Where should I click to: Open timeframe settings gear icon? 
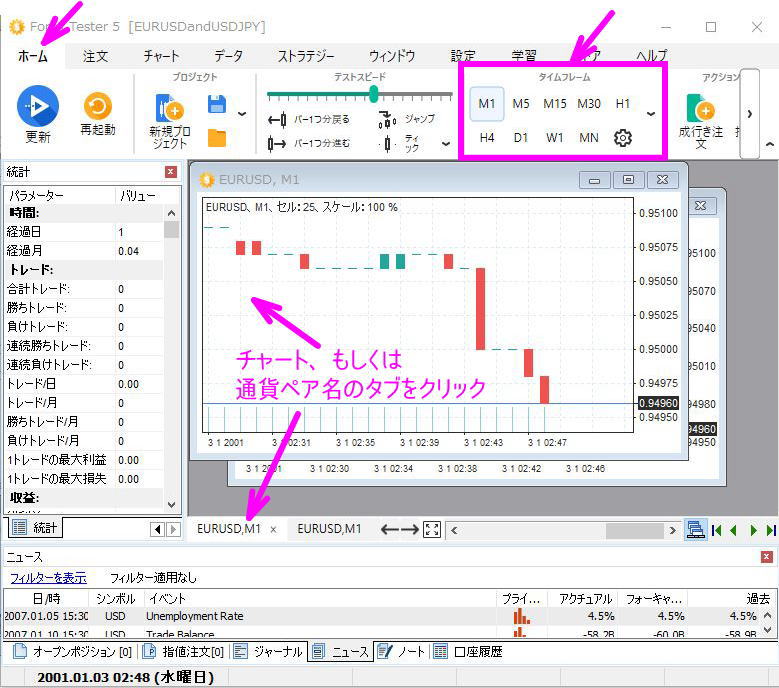click(623, 138)
